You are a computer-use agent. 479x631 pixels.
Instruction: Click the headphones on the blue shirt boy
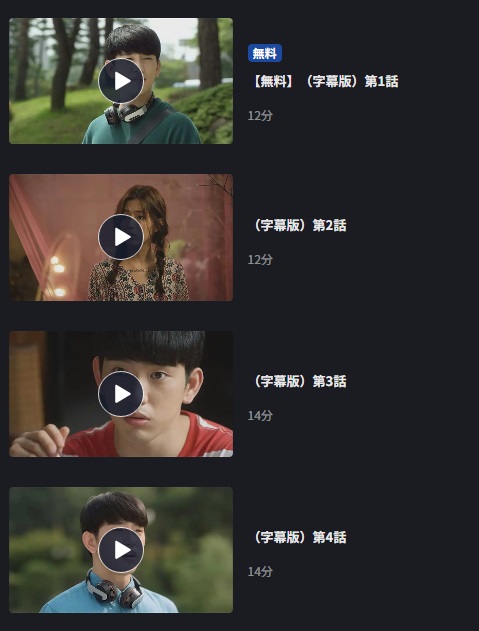click(114, 590)
